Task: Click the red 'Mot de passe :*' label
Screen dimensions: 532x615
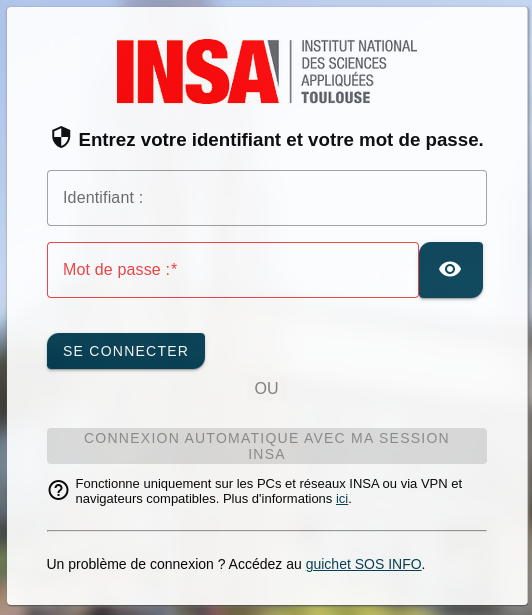Action: pyautogui.click(x=120, y=269)
